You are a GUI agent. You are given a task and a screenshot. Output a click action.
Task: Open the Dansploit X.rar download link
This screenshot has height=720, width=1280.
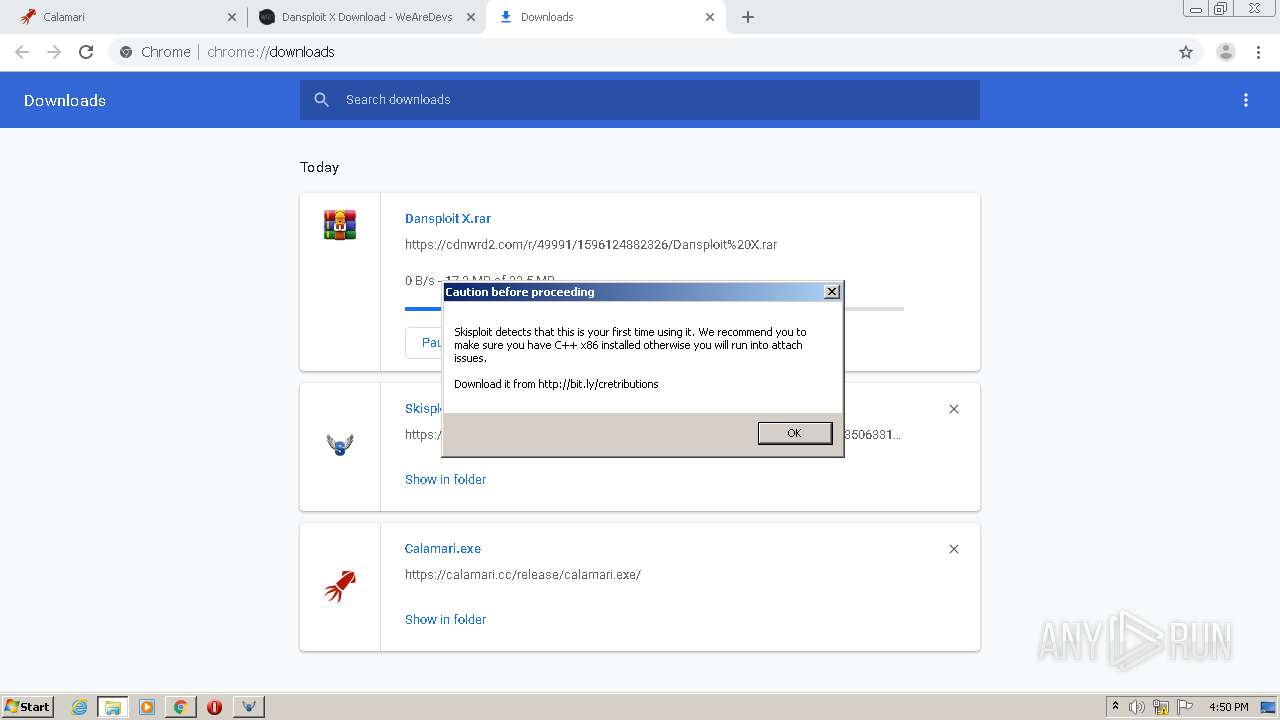(x=448, y=218)
